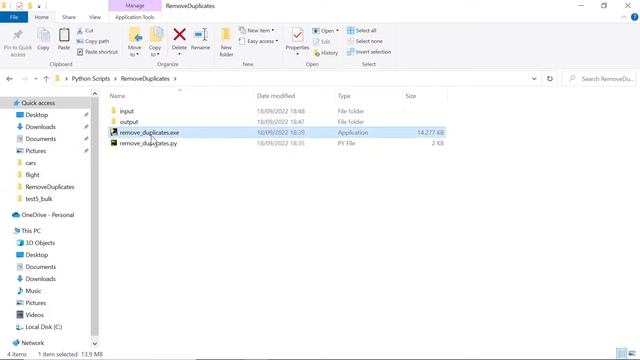640x360 pixels.
Task: Switch to the Home ribbon tab
Action: 42,17
